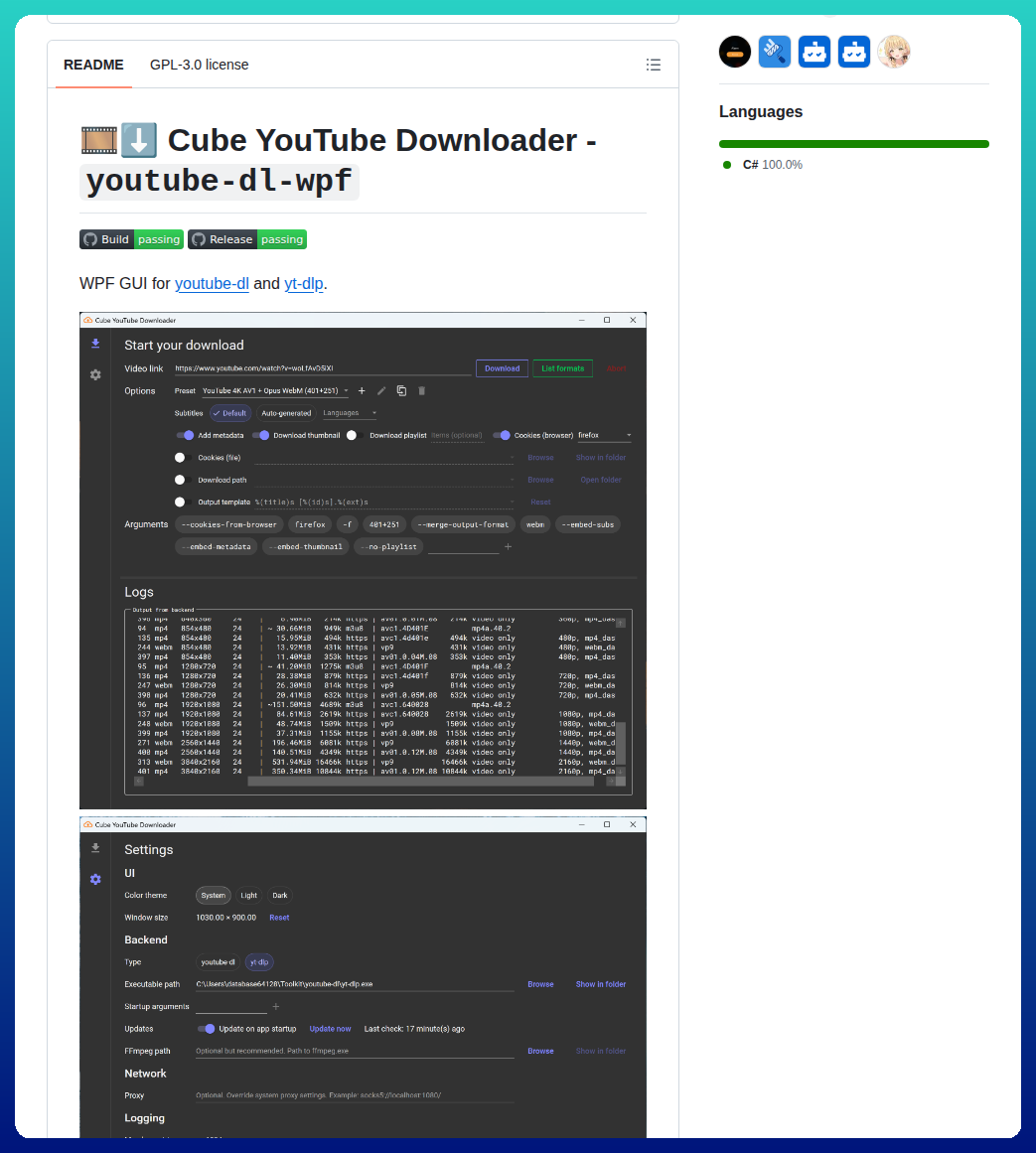
Task: Toggle Cookies (browser) switch
Action: click(x=502, y=435)
